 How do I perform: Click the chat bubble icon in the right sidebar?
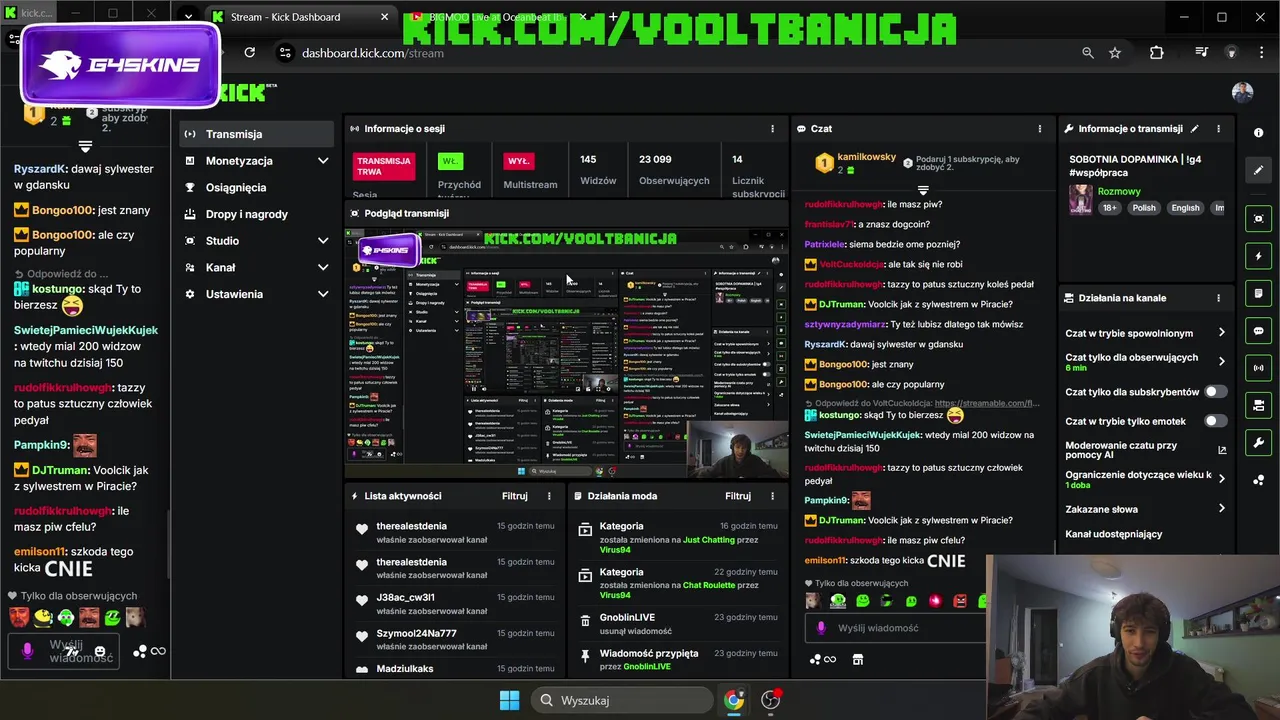point(1258,331)
